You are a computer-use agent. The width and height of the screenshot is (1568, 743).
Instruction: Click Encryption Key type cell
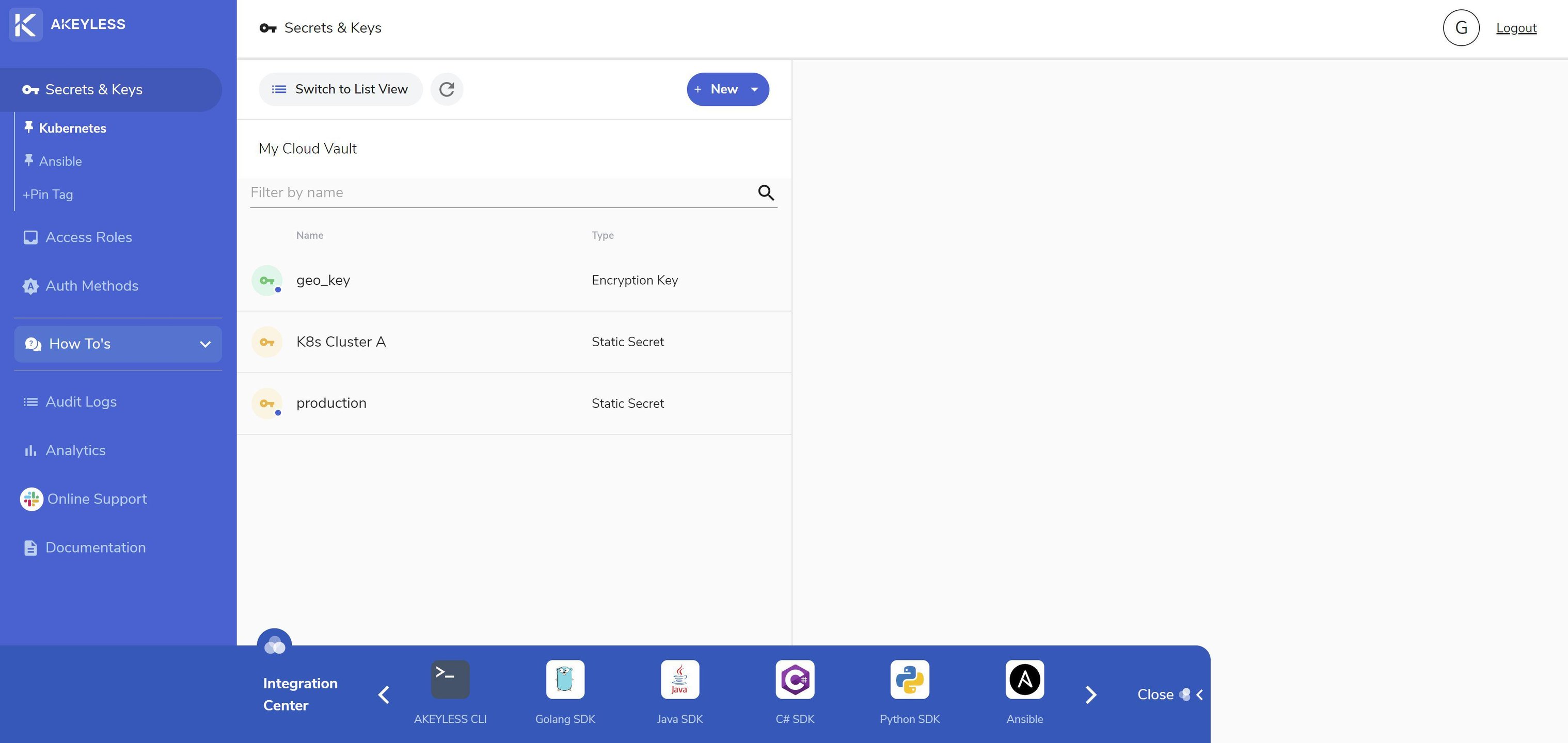pos(635,281)
